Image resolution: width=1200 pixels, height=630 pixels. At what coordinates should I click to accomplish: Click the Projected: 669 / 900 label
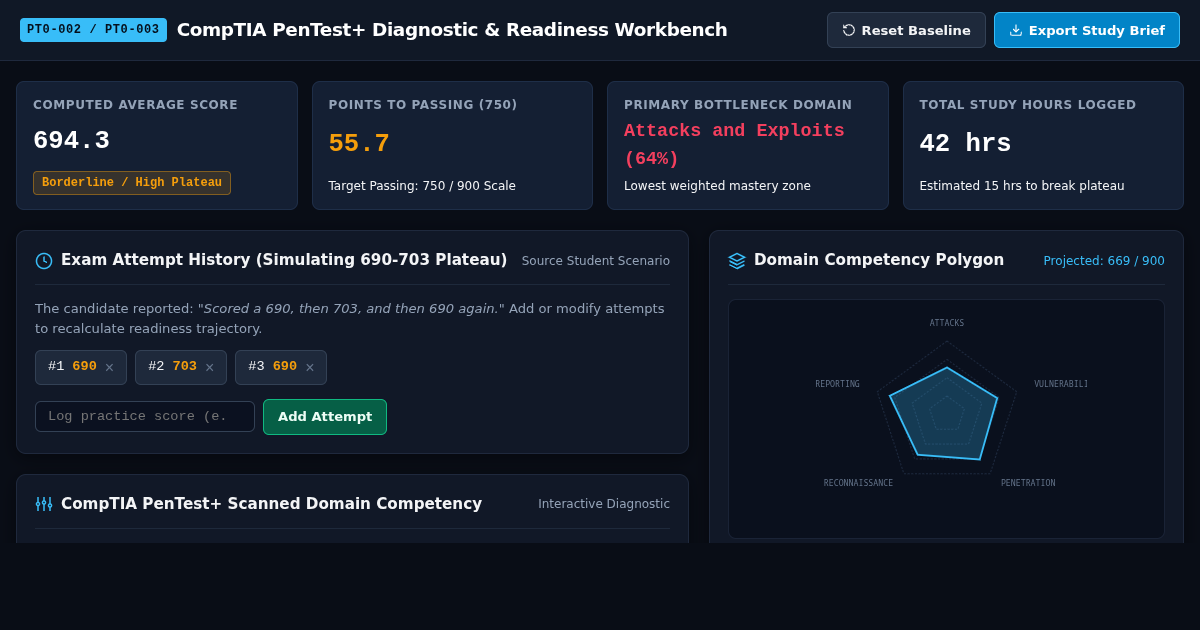(1104, 261)
